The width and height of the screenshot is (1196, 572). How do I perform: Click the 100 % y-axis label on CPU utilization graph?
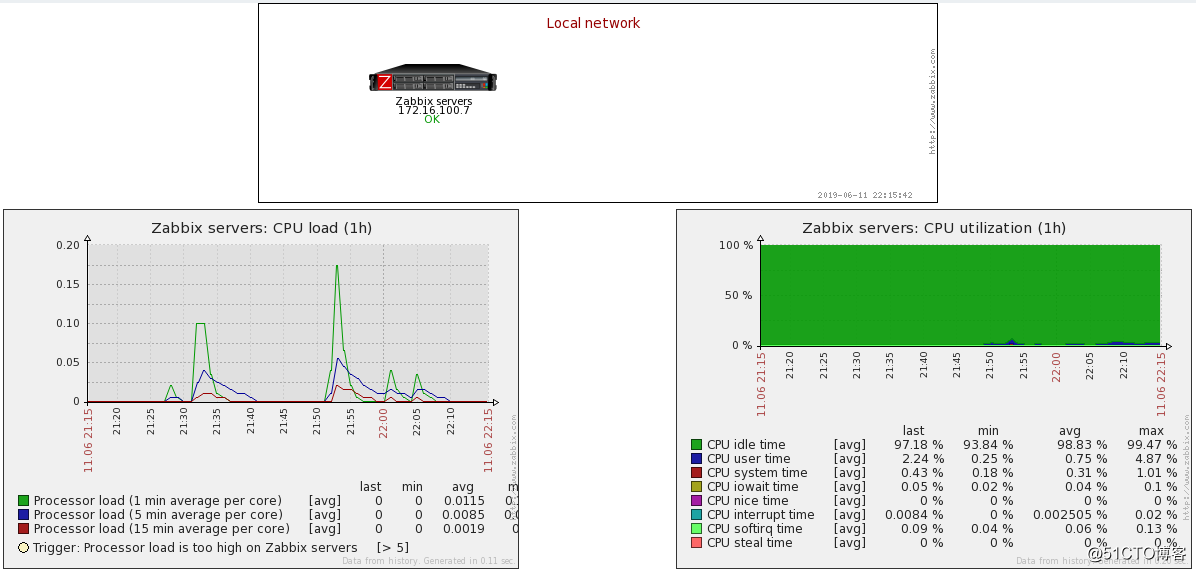coord(736,245)
